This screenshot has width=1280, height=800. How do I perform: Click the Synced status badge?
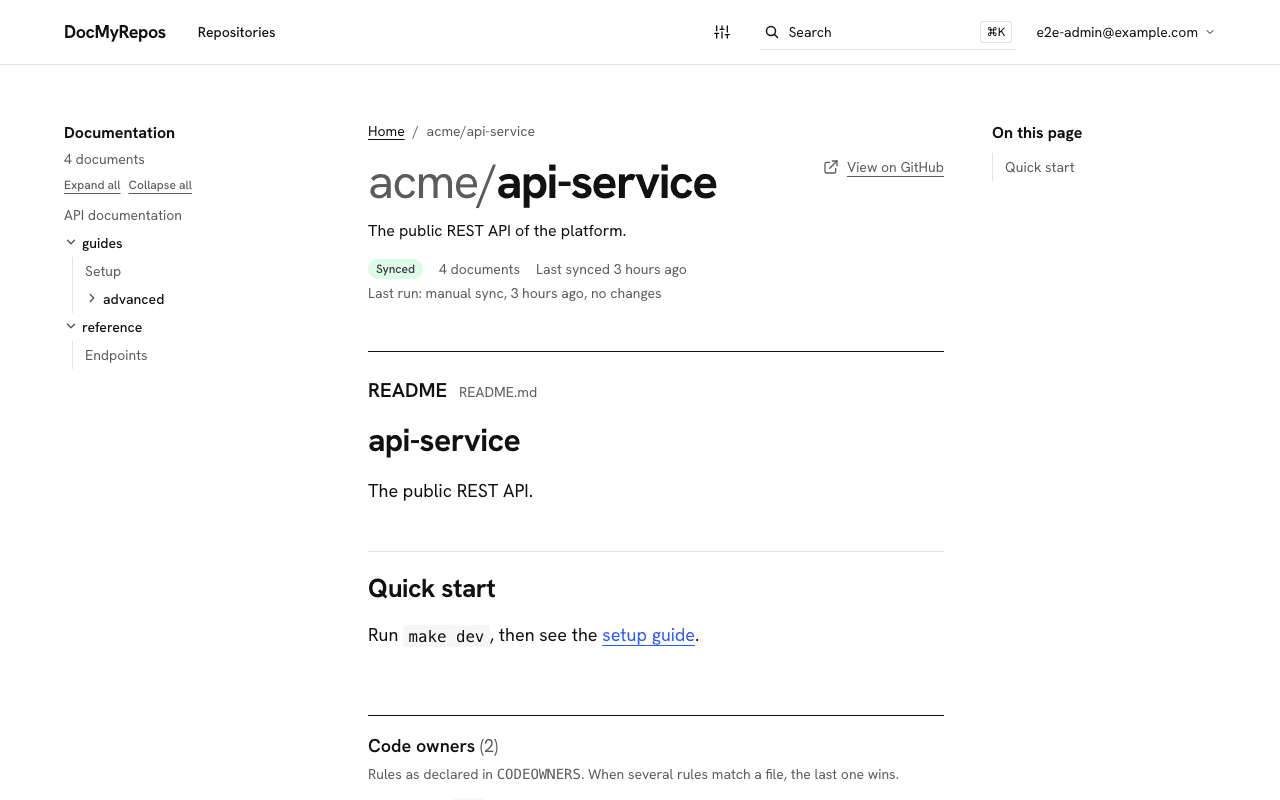[395, 269]
